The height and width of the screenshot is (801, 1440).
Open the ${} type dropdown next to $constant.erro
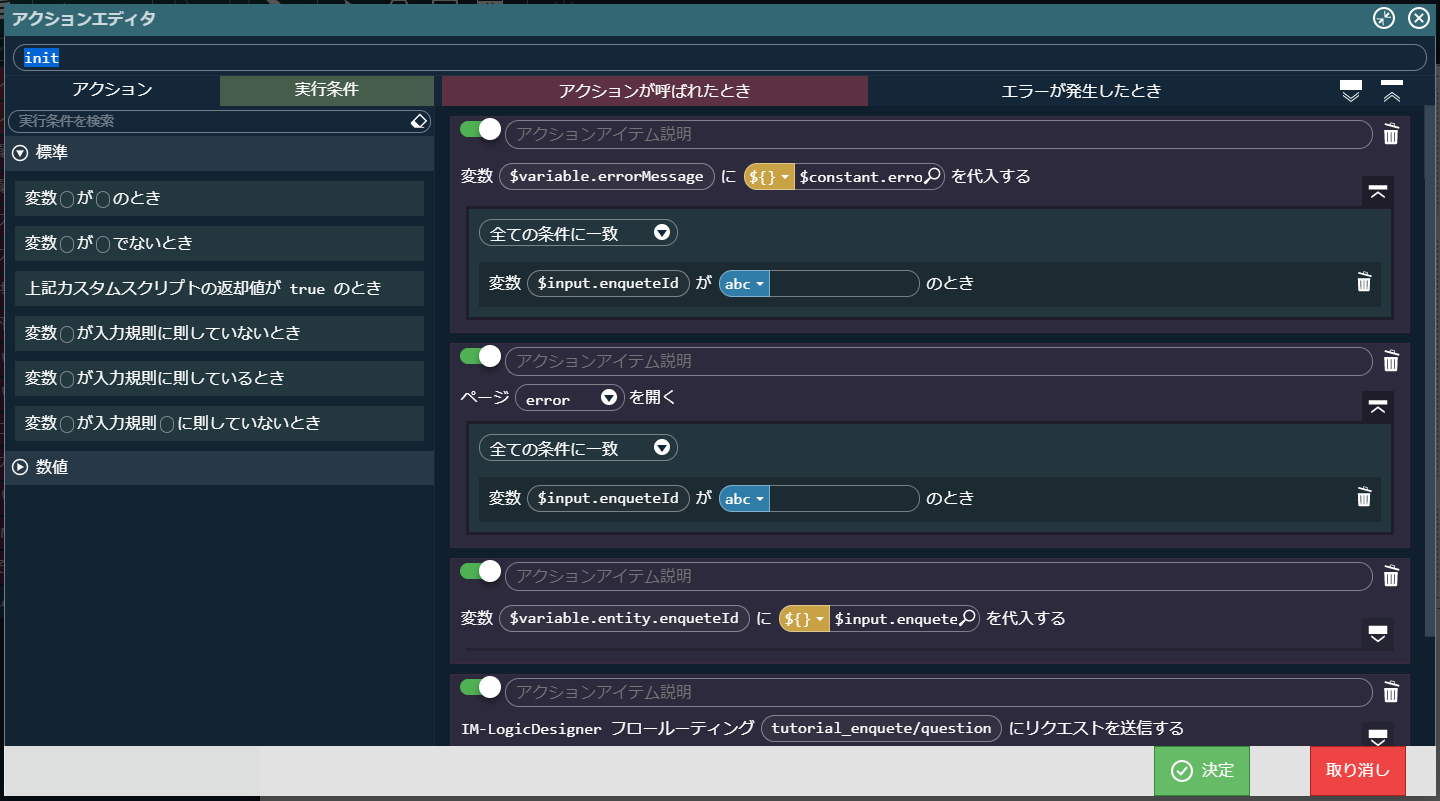pos(769,176)
